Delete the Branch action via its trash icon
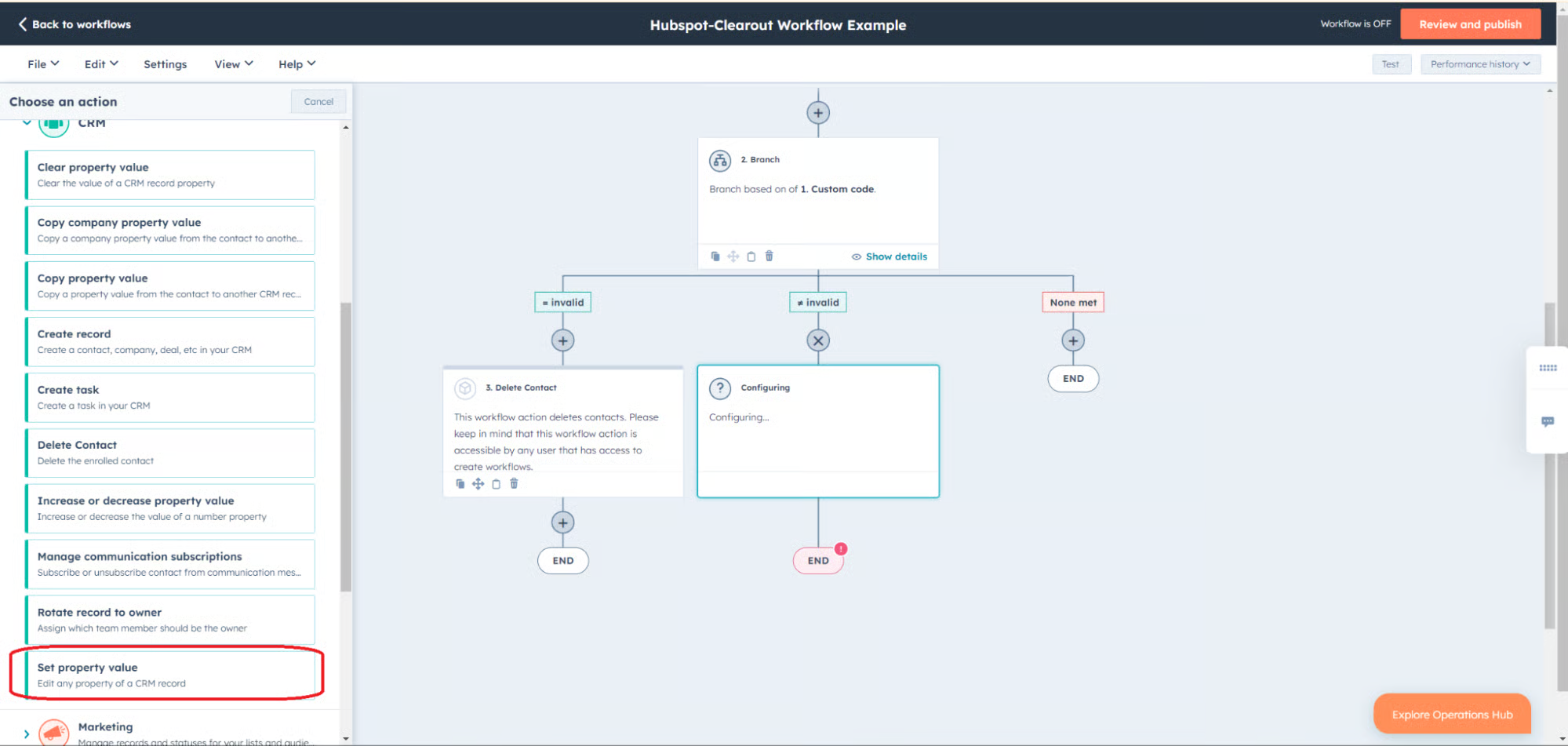 [769, 256]
